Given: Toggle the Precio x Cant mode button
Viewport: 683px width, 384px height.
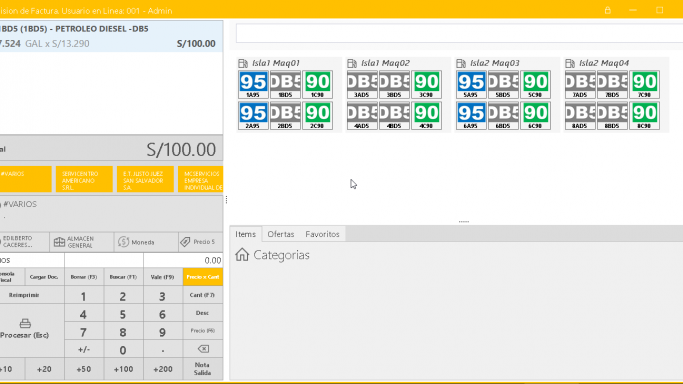Looking at the screenshot, I should (x=203, y=277).
